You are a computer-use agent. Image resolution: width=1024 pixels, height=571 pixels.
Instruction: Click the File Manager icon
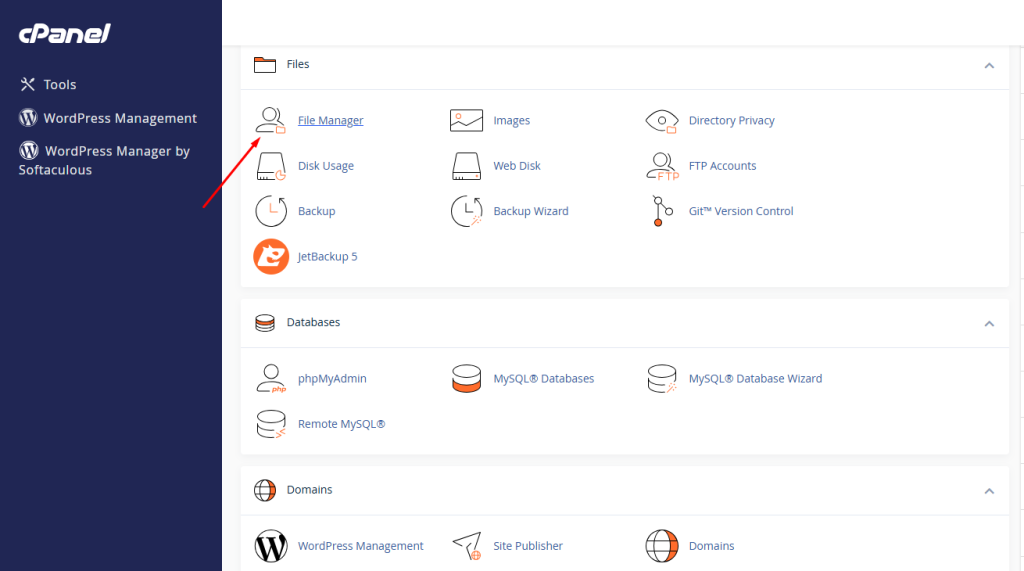[x=271, y=121]
